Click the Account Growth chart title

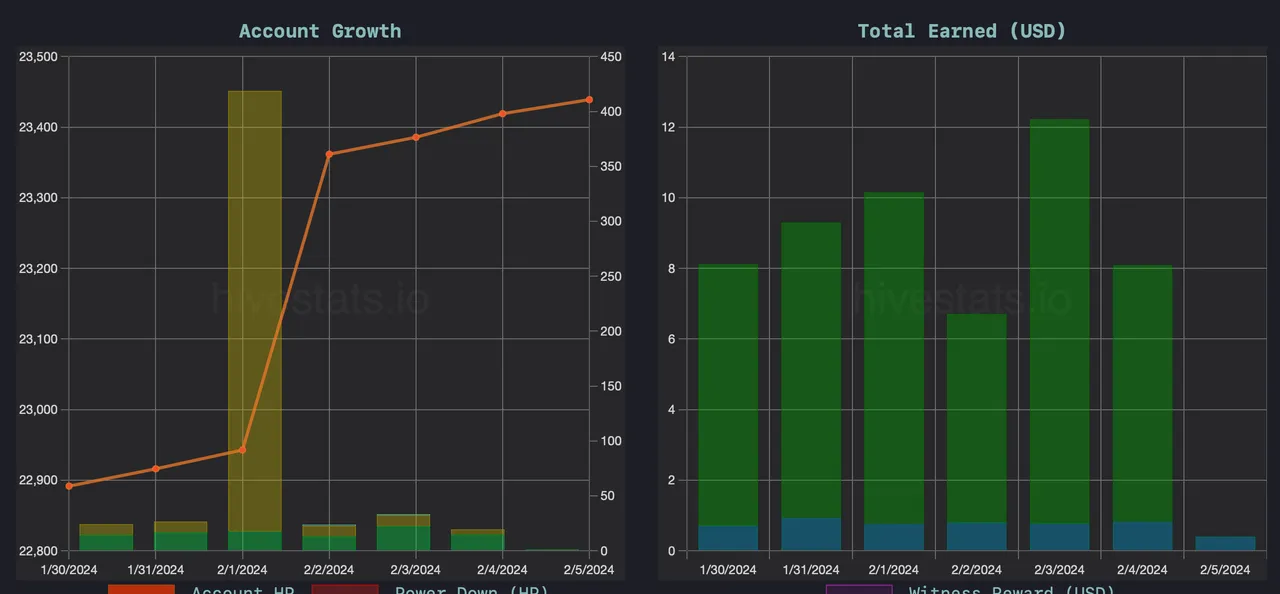coord(320,31)
